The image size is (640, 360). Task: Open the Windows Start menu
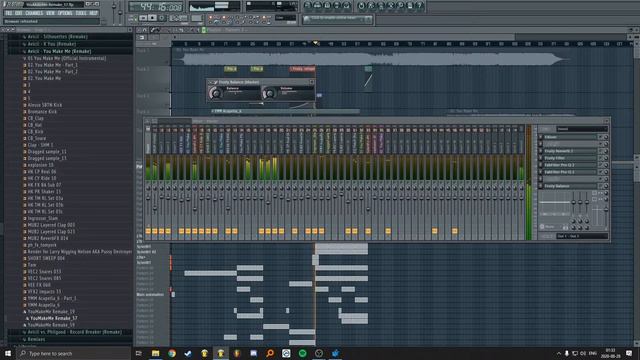[8, 353]
